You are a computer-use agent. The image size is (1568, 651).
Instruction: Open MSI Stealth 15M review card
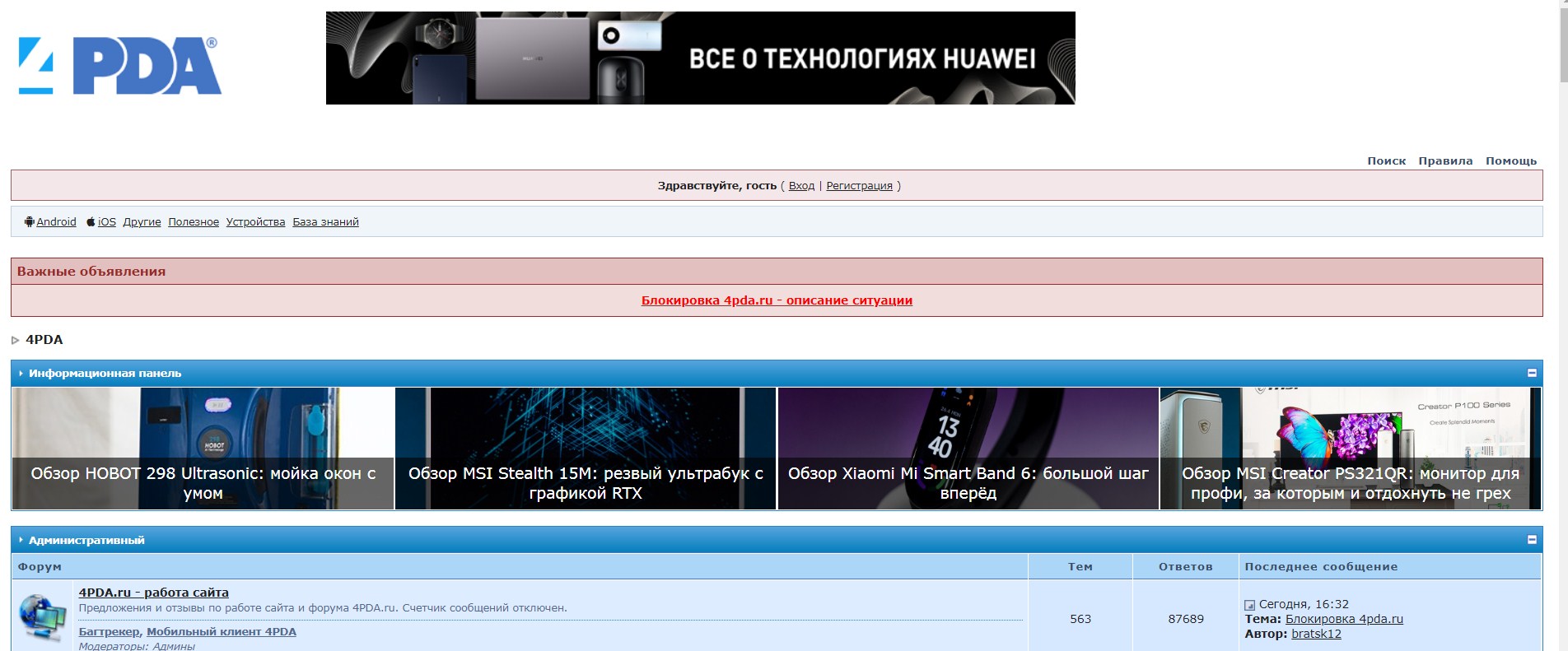[586, 449]
